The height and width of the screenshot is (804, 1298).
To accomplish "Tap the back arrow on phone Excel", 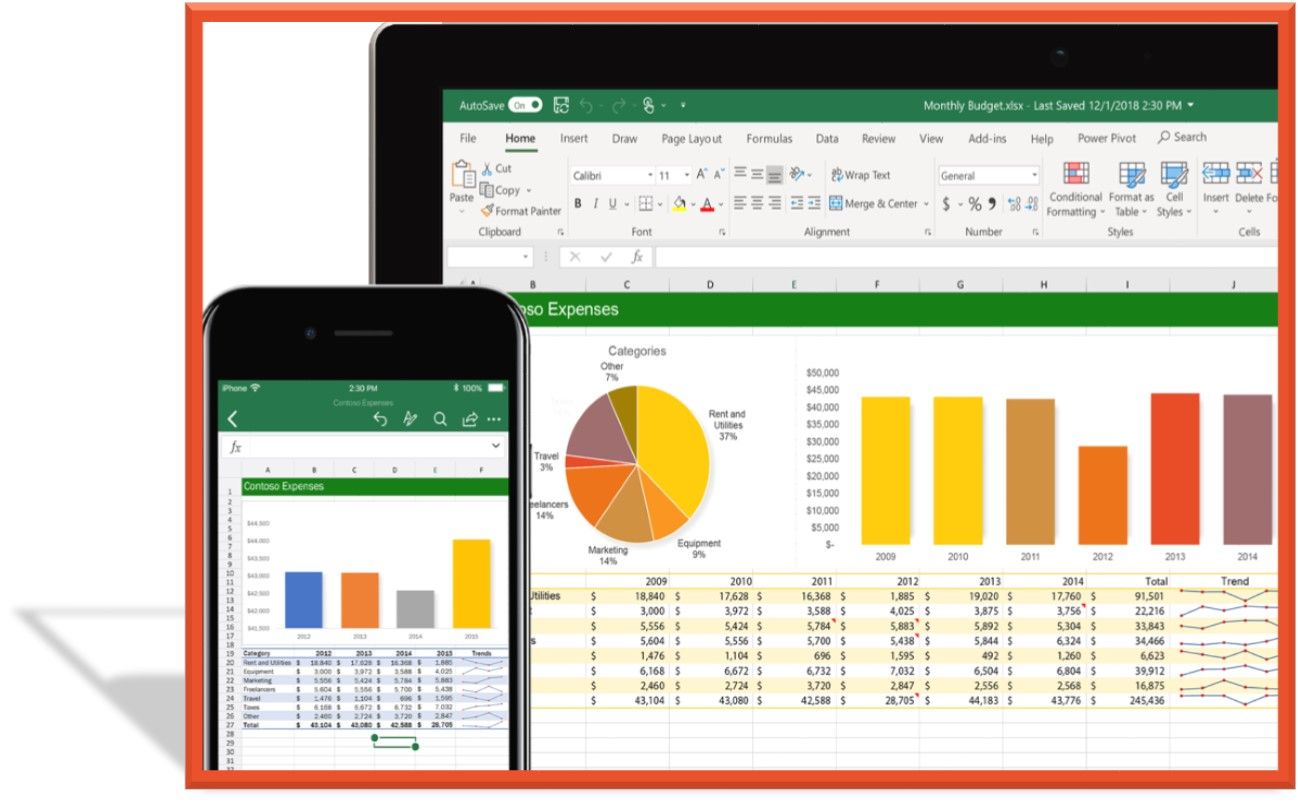I will [232, 419].
